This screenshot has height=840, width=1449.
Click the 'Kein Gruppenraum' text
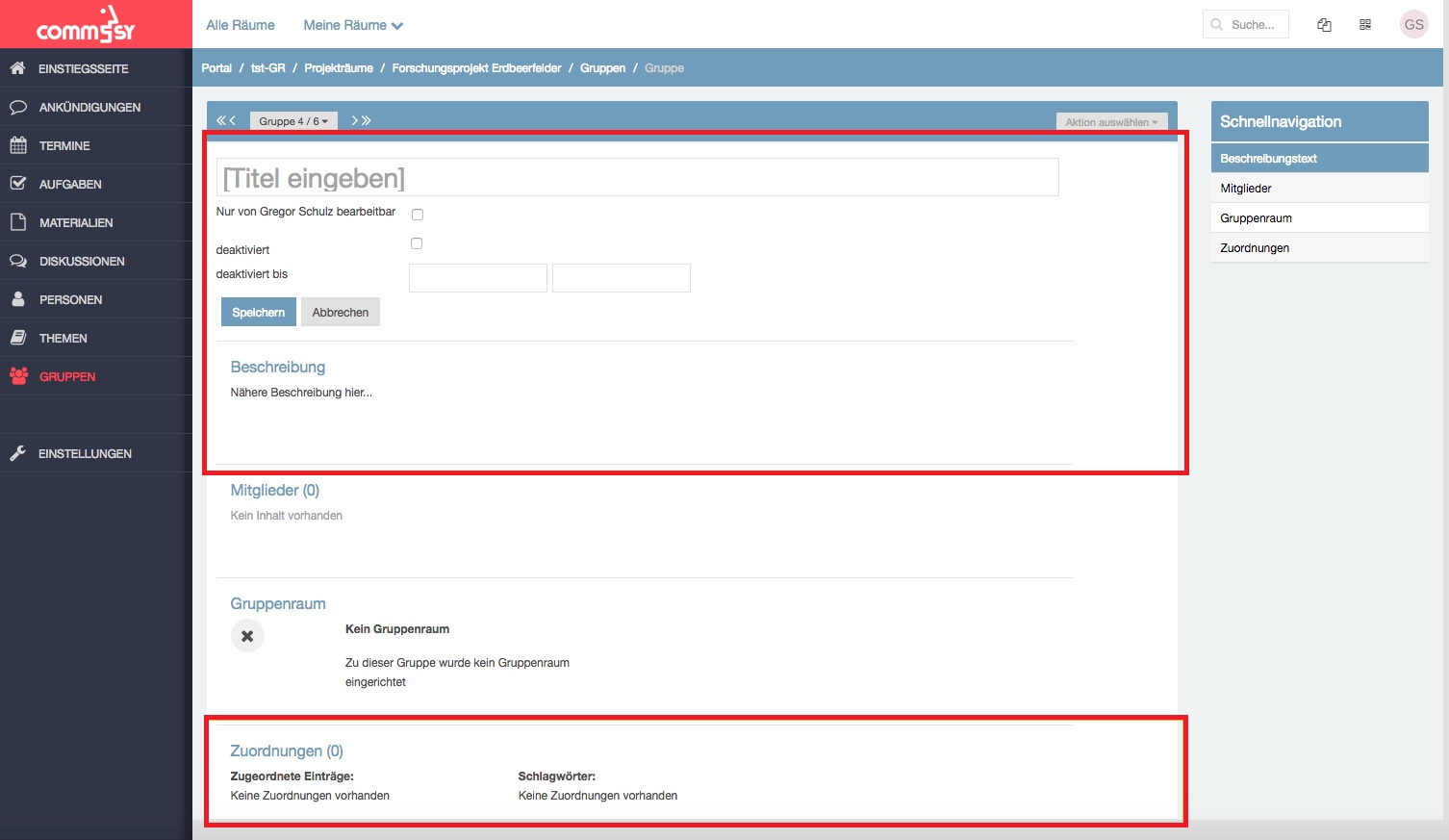[397, 629]
